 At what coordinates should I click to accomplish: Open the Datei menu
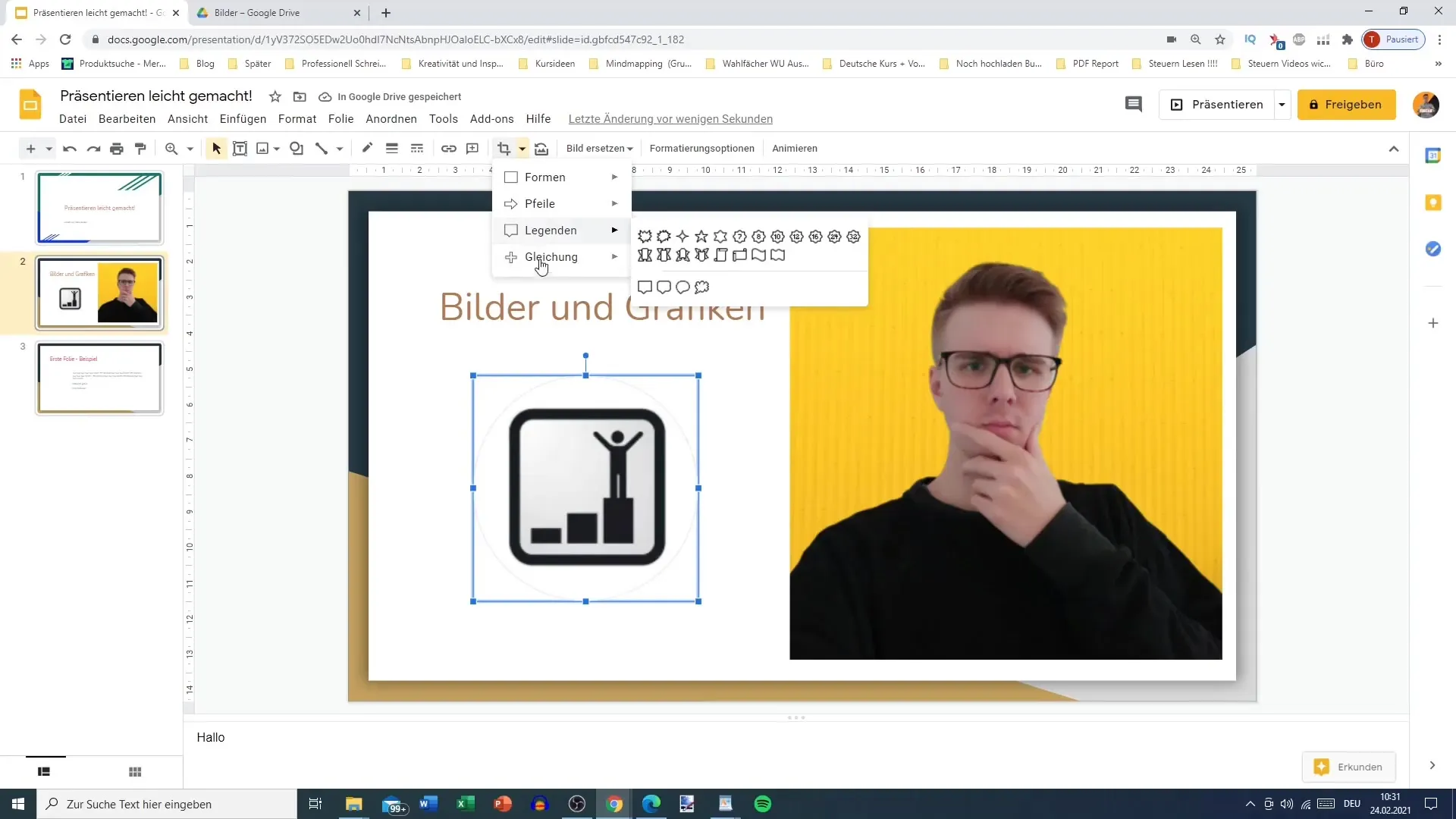coord(73,119)
